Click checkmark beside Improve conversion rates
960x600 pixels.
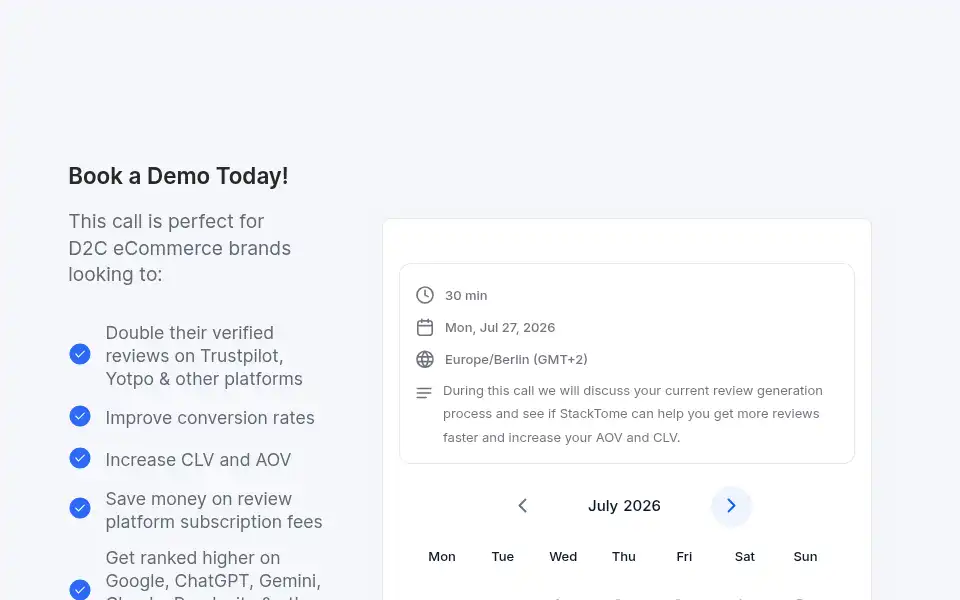[80, 416]
